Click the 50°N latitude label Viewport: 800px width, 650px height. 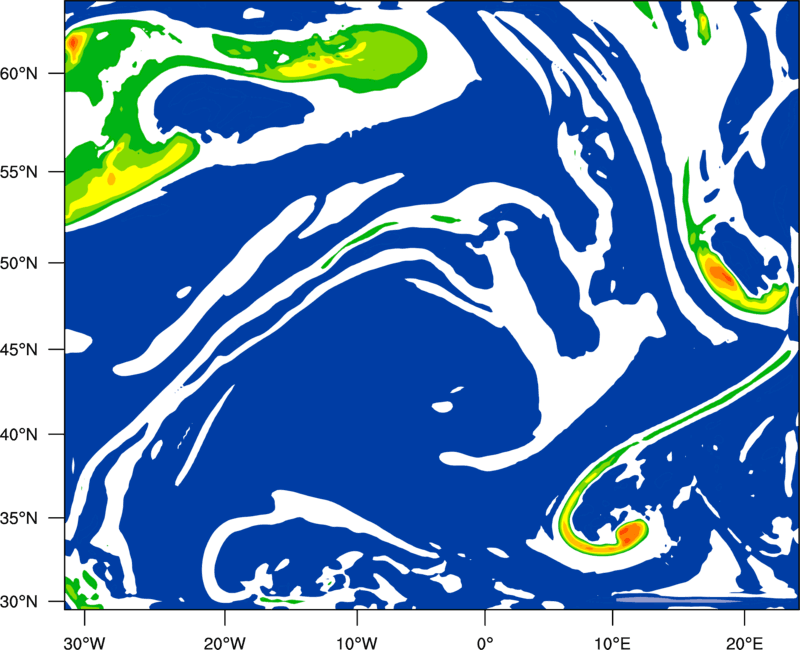(19, 263)
